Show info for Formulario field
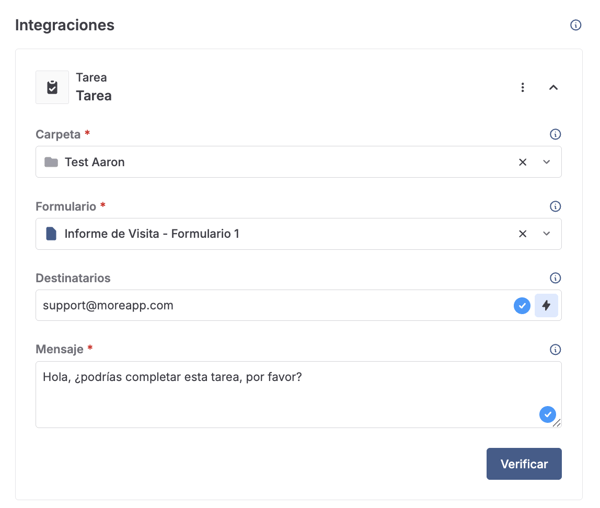 tap(555, 206)
